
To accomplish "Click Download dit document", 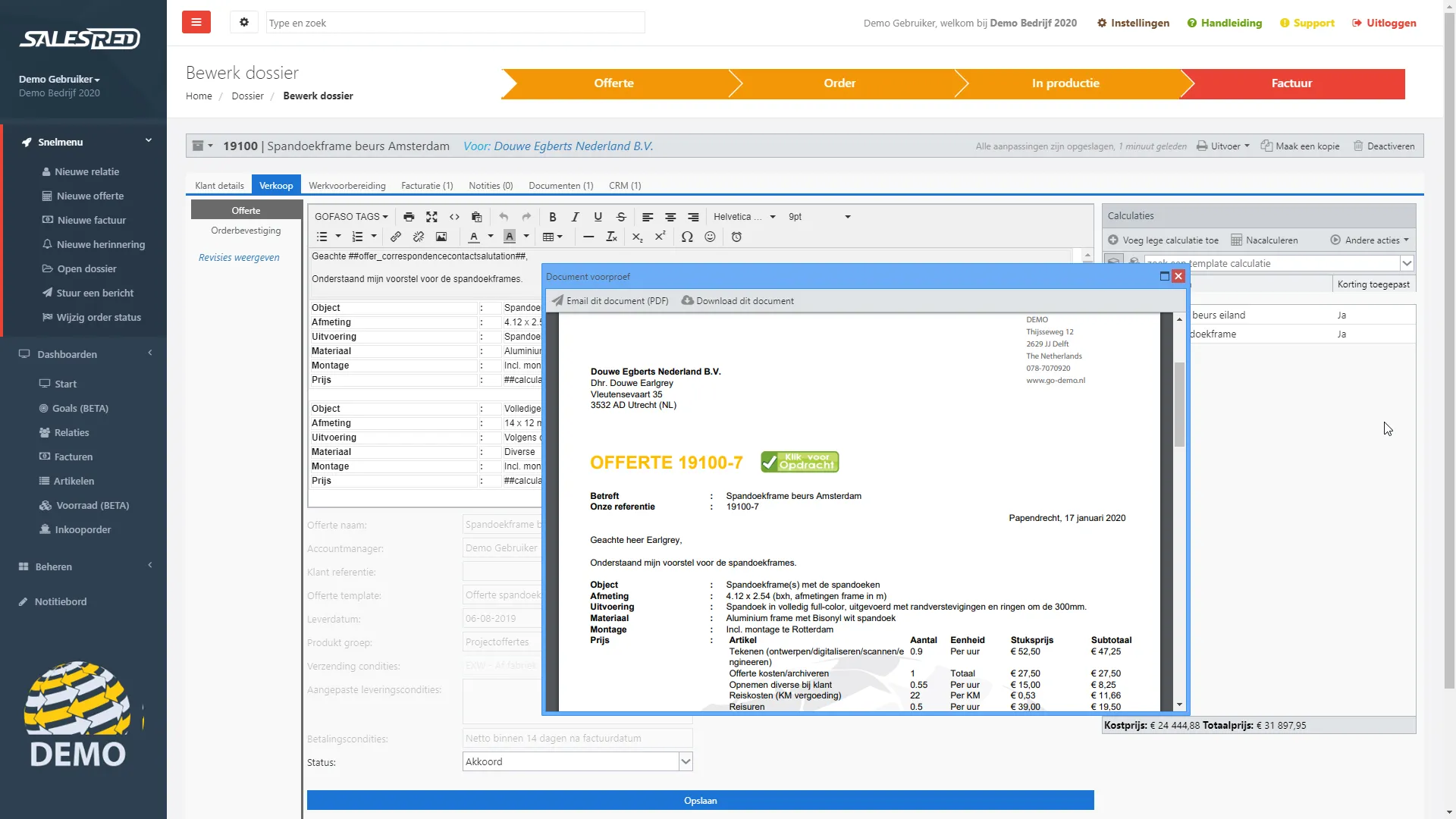I will (738, 301).
